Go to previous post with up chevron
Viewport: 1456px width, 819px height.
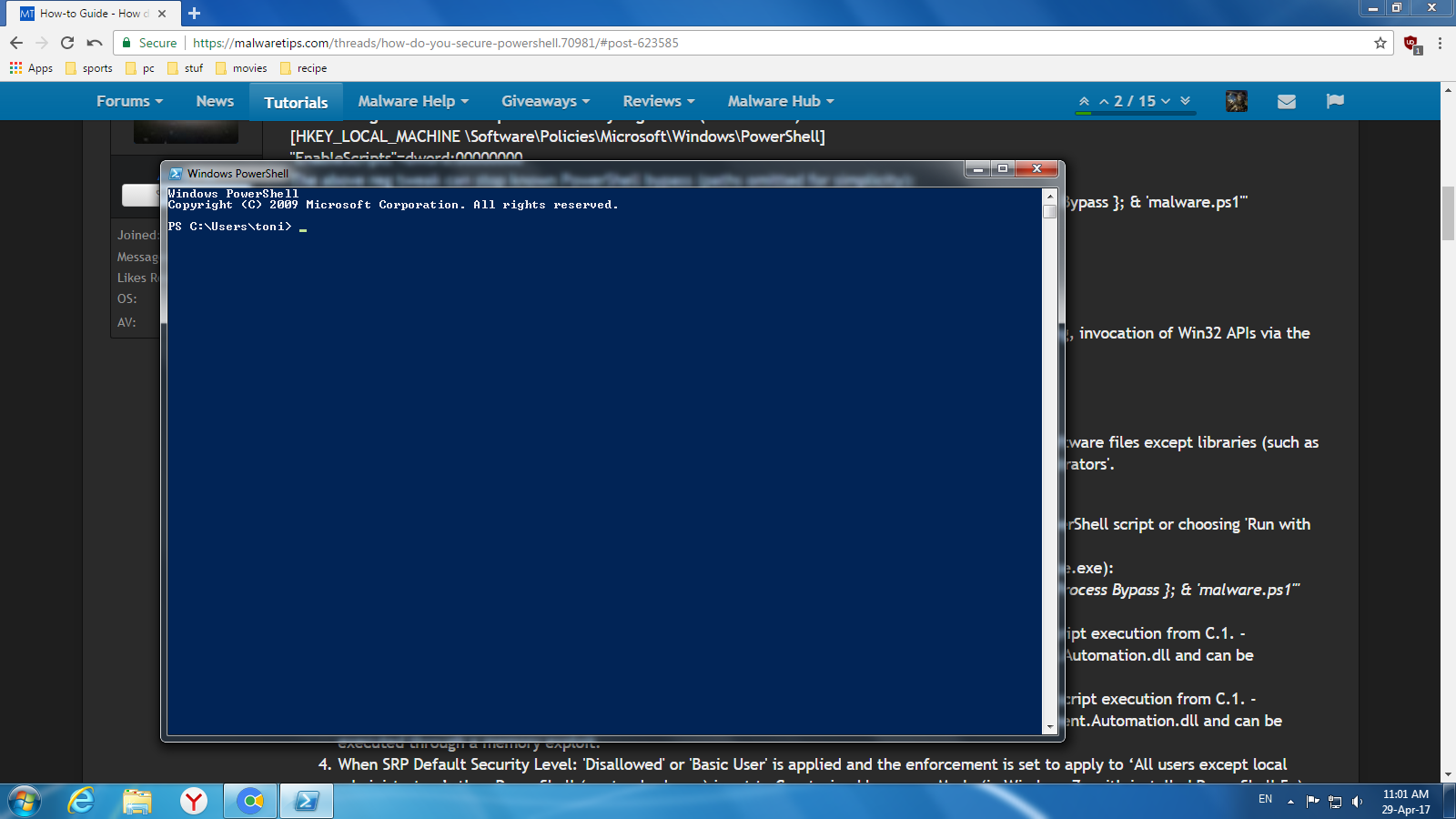[1104, 101]
